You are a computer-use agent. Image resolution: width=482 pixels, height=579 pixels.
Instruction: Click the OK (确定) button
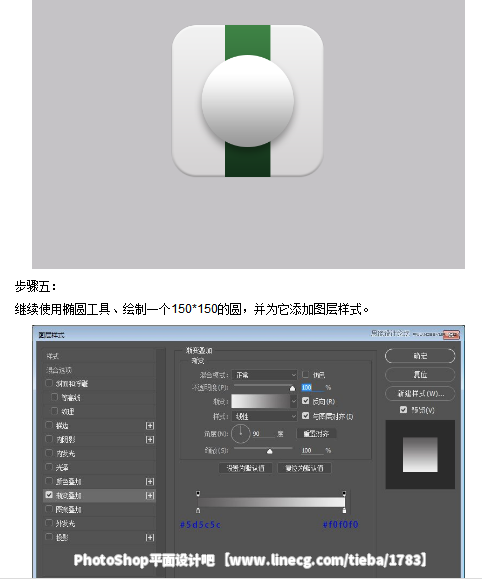click(420, 356)
